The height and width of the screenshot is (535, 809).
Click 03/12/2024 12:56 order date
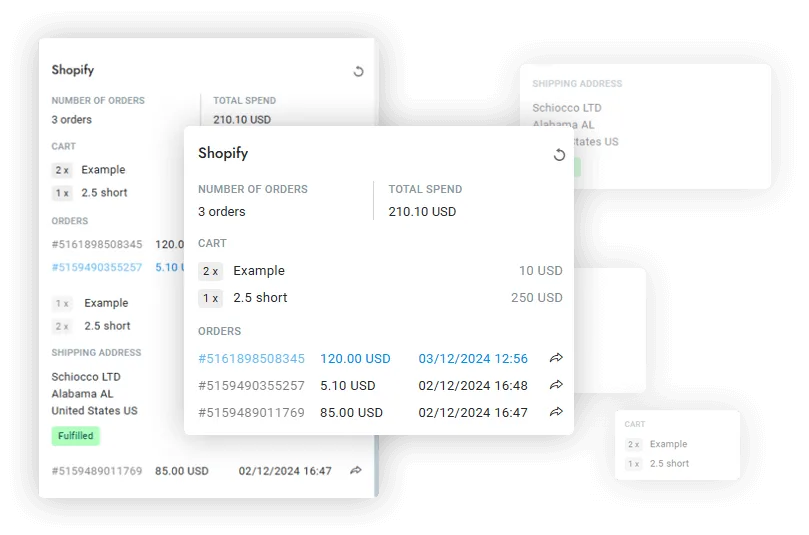coord(473,359)
